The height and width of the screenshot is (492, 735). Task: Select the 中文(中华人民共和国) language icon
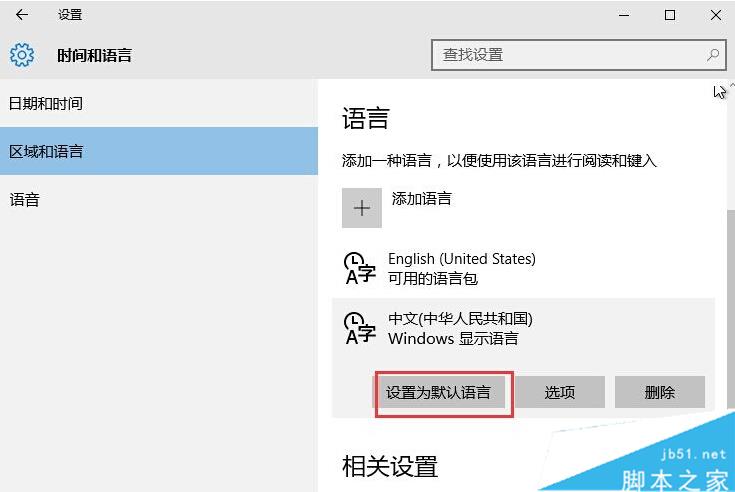tap(360, 328)
